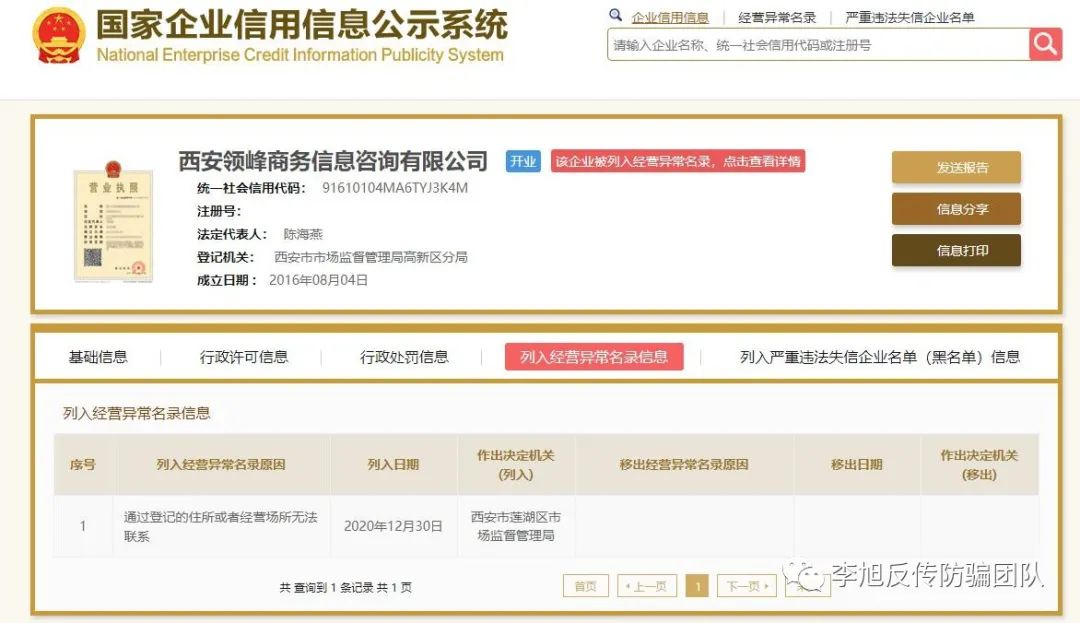This screenshot has width=1080, height=623.
Task: Click the 上一页 previous page button
Action: (x=647, y=587)
